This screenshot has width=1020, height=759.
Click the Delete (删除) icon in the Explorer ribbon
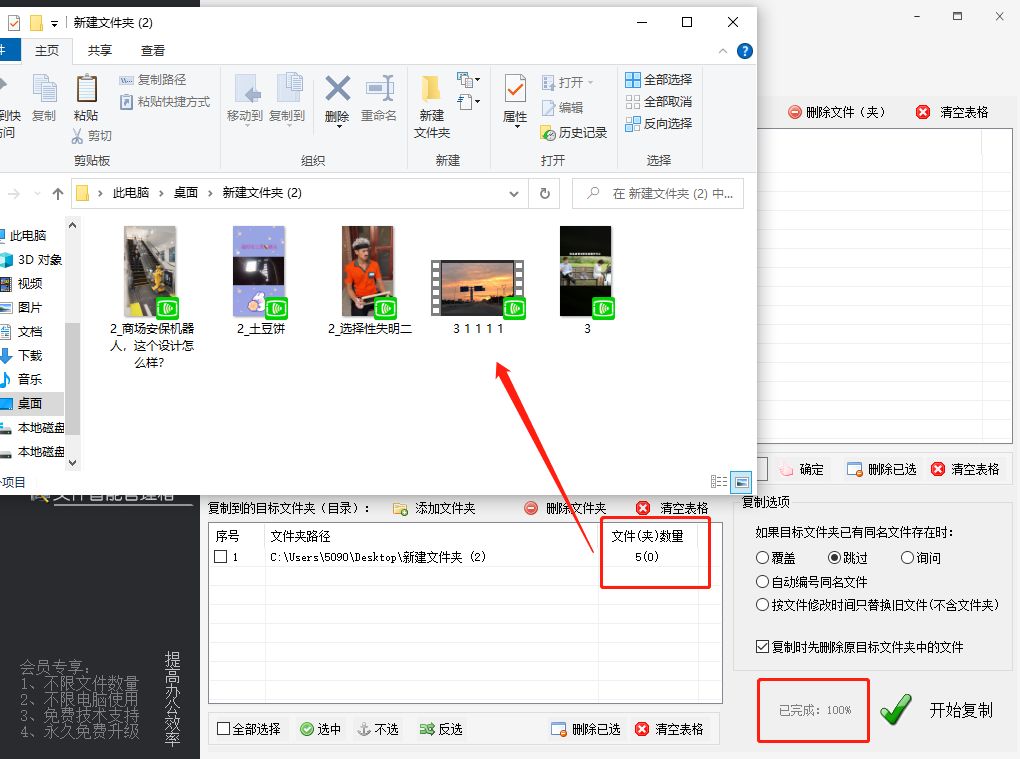(337, 89)
